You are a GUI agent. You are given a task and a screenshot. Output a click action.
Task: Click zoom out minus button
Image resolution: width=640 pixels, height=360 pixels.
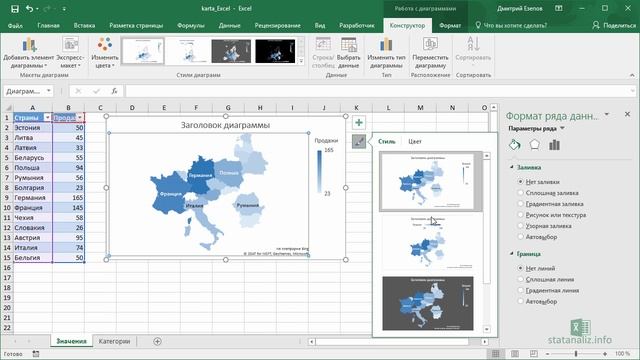547,354
